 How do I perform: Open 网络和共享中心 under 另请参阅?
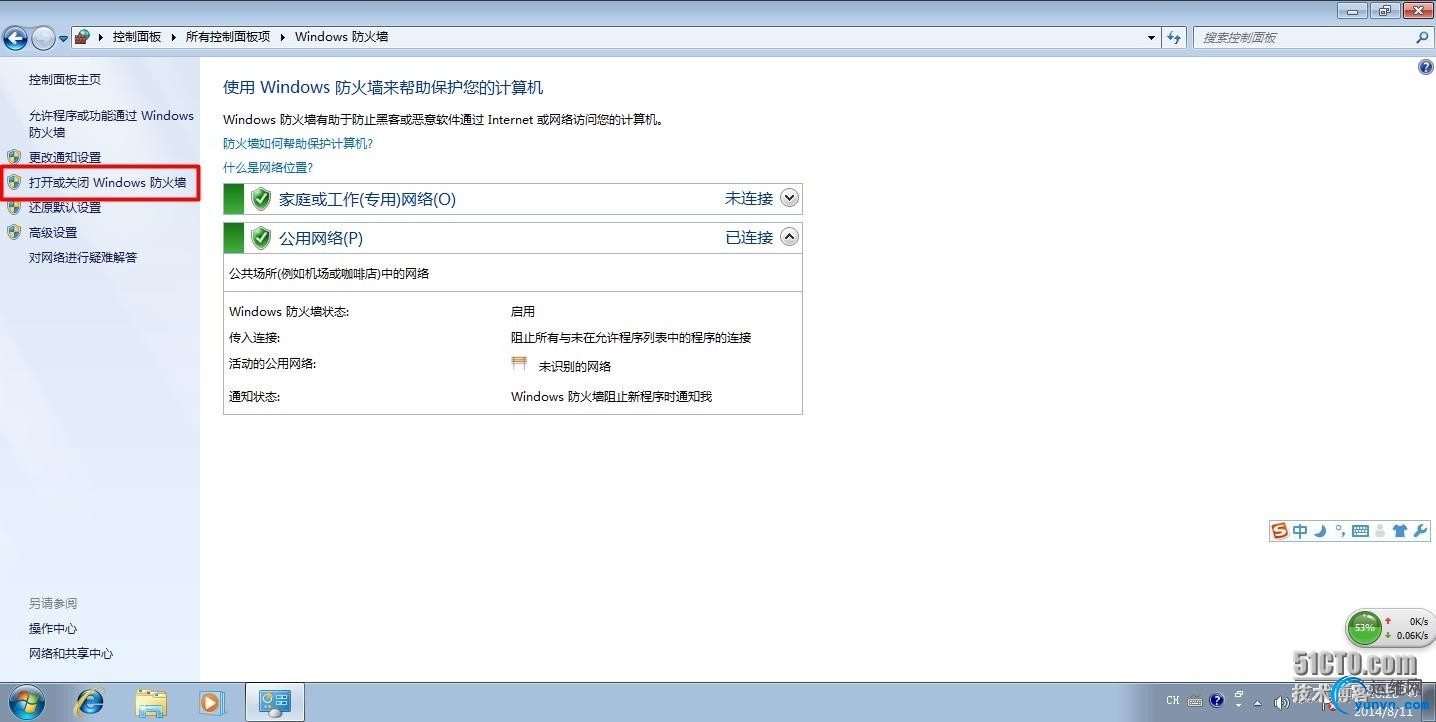(x=71, y=654)
